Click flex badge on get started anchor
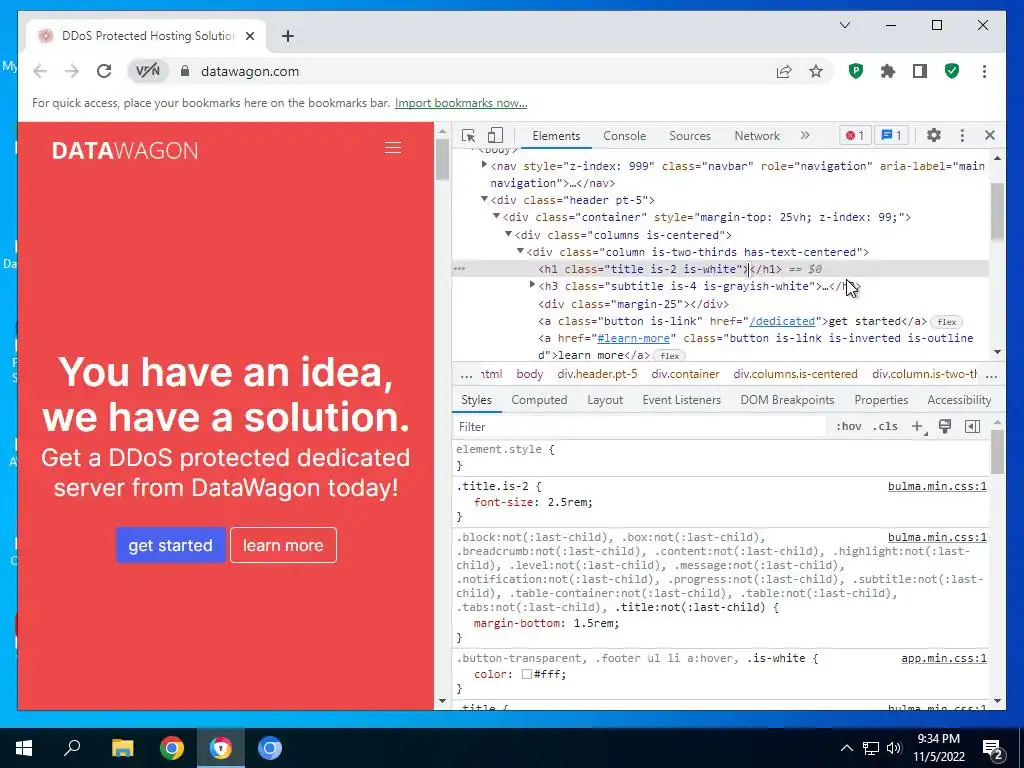 pyautogui.click(x=946, y=322)
